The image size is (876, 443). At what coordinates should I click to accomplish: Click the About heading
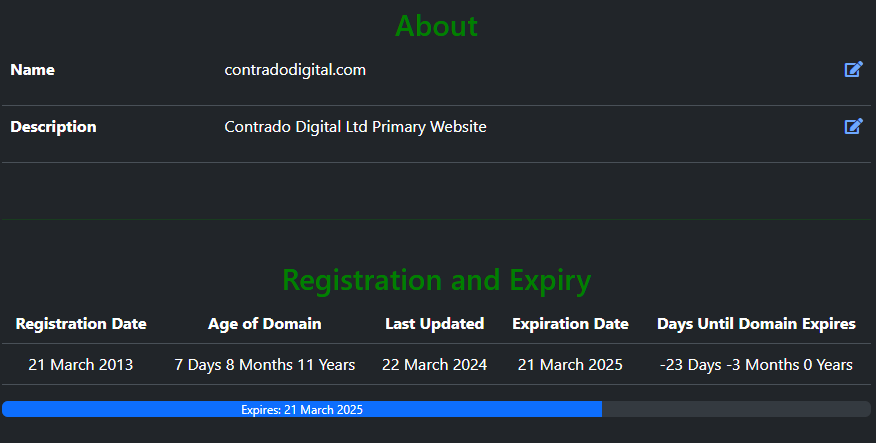click(436, 26)
